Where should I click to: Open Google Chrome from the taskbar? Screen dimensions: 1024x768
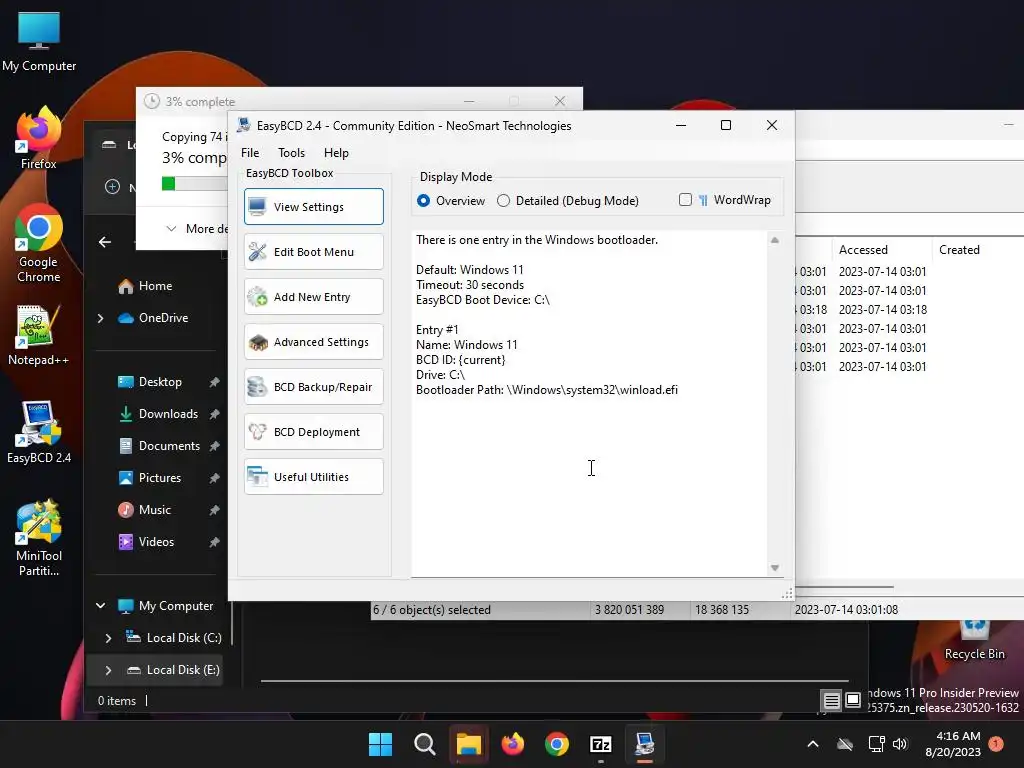(x=556, y=744)
